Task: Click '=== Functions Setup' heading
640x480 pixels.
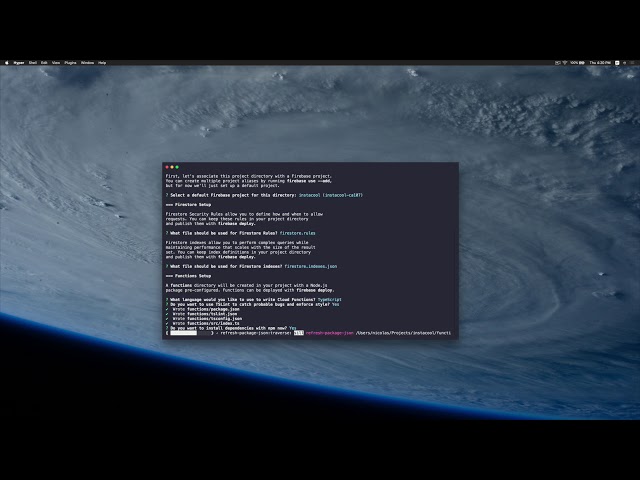Action: 189,276
